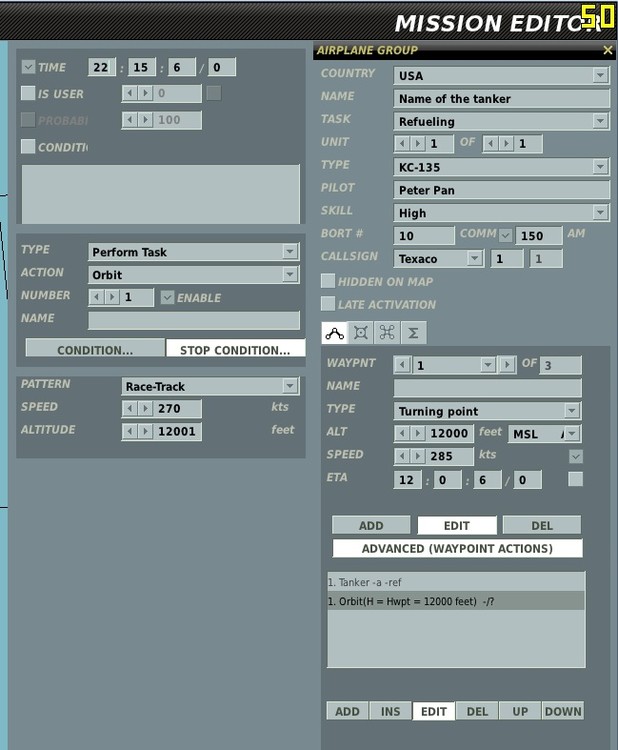
Task: Click waypoint EDIT button
Action: [x=457, y=525]
